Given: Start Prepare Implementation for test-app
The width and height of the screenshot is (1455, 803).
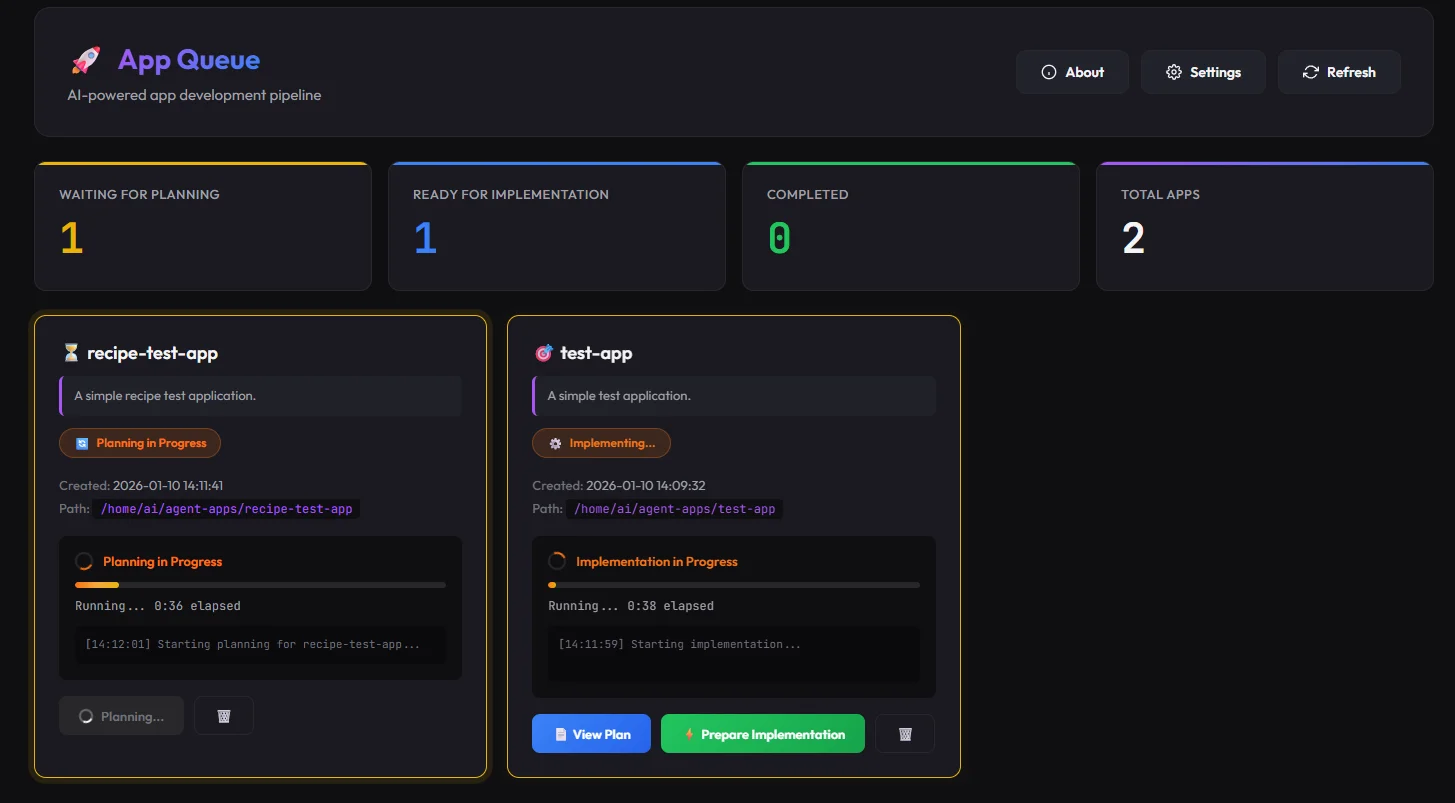Looking at the screenshot, I should click(762, 733).
